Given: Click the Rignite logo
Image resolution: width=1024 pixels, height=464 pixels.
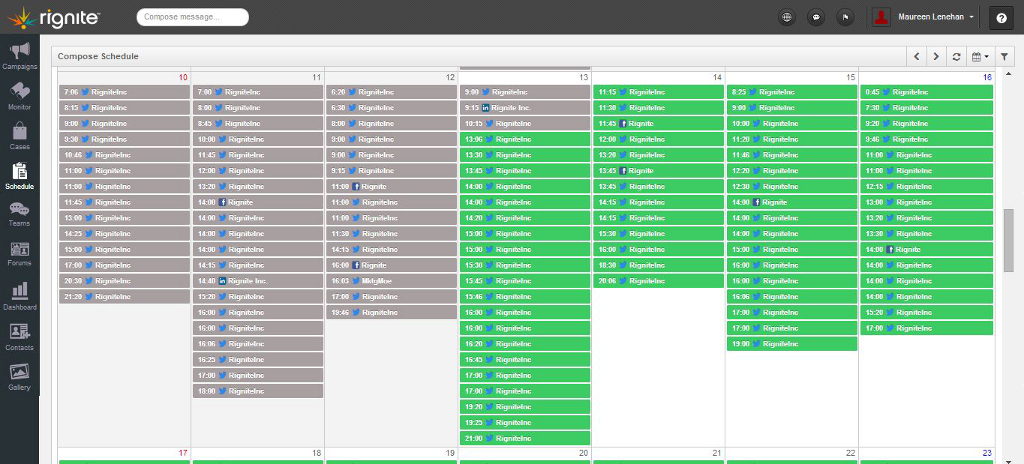Looking at the screenshot, I should click(54, 18).
